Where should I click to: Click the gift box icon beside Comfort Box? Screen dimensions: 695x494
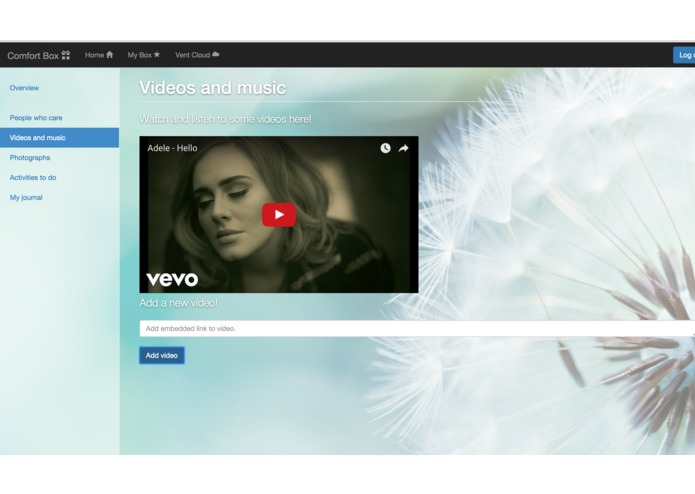tap(66, 55)
